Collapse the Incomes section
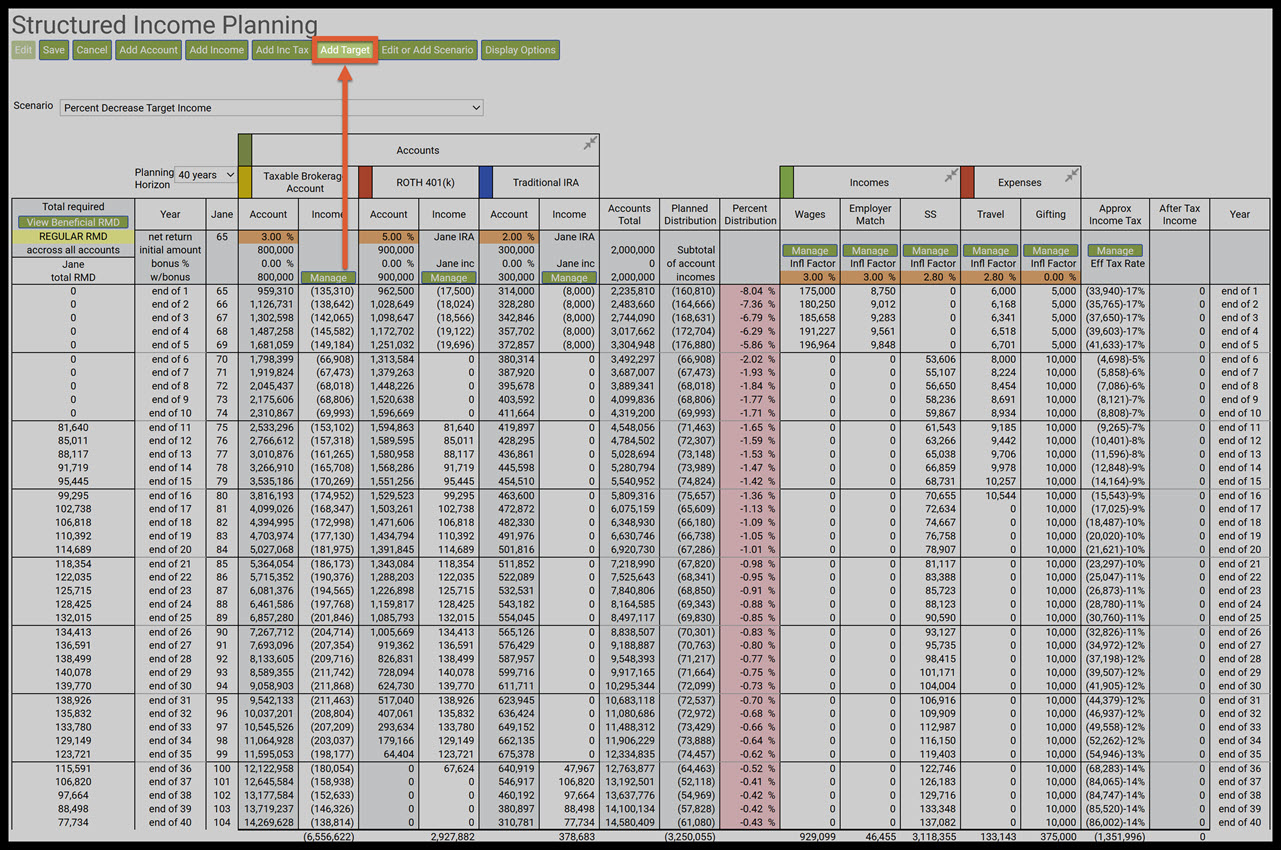1281x850 pixels. coord(951,176)
